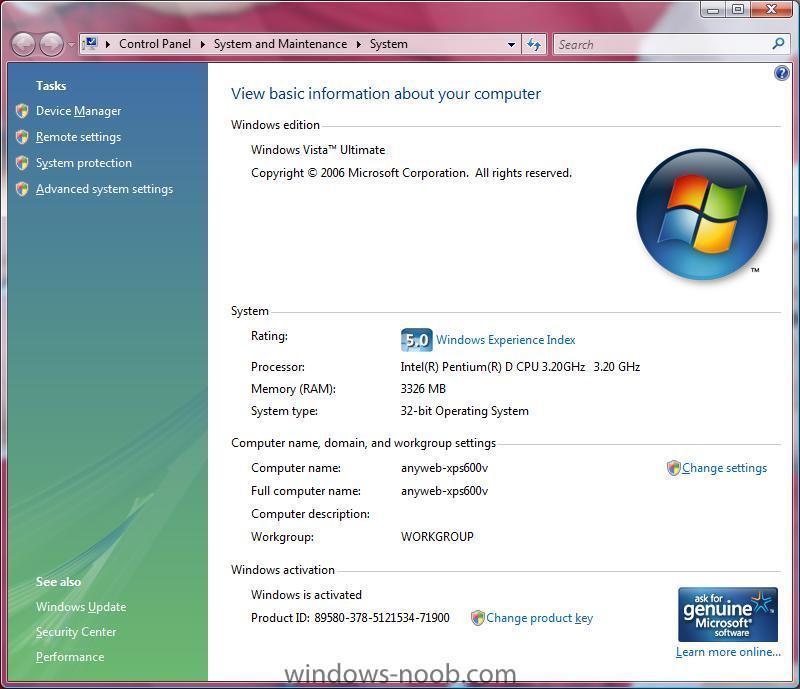The width and height of the screenshot is (800, 689).
Task: Click the System breadcrumb item
Action: coord(388,44)
